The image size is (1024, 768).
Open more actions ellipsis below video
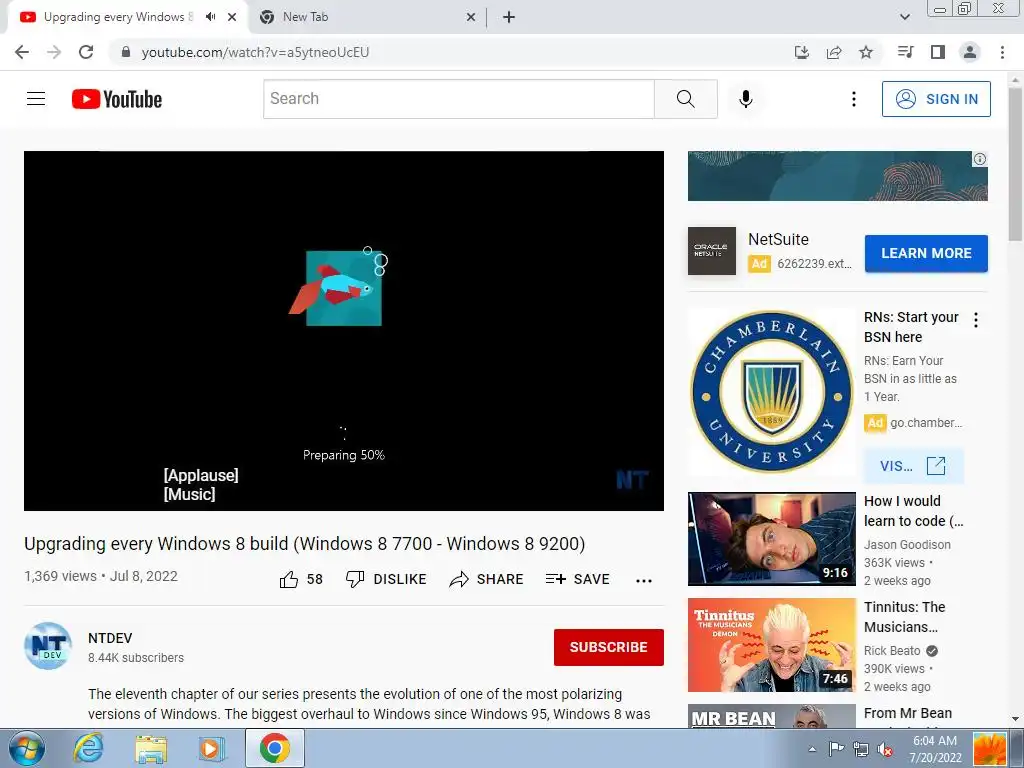(x=644, y=580)
